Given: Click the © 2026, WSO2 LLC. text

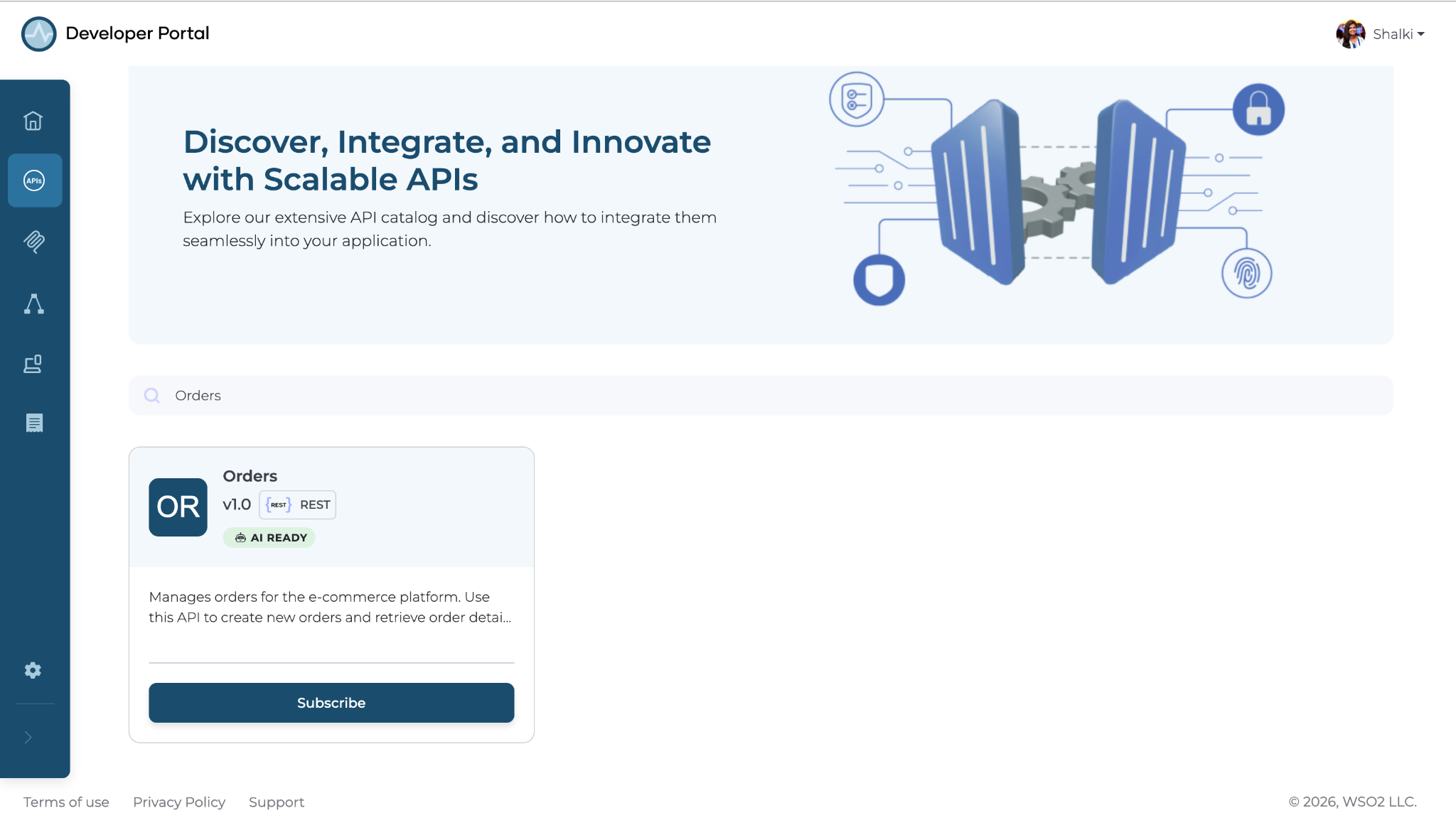Looking at the screenshot, I should tap(1352, 802).
